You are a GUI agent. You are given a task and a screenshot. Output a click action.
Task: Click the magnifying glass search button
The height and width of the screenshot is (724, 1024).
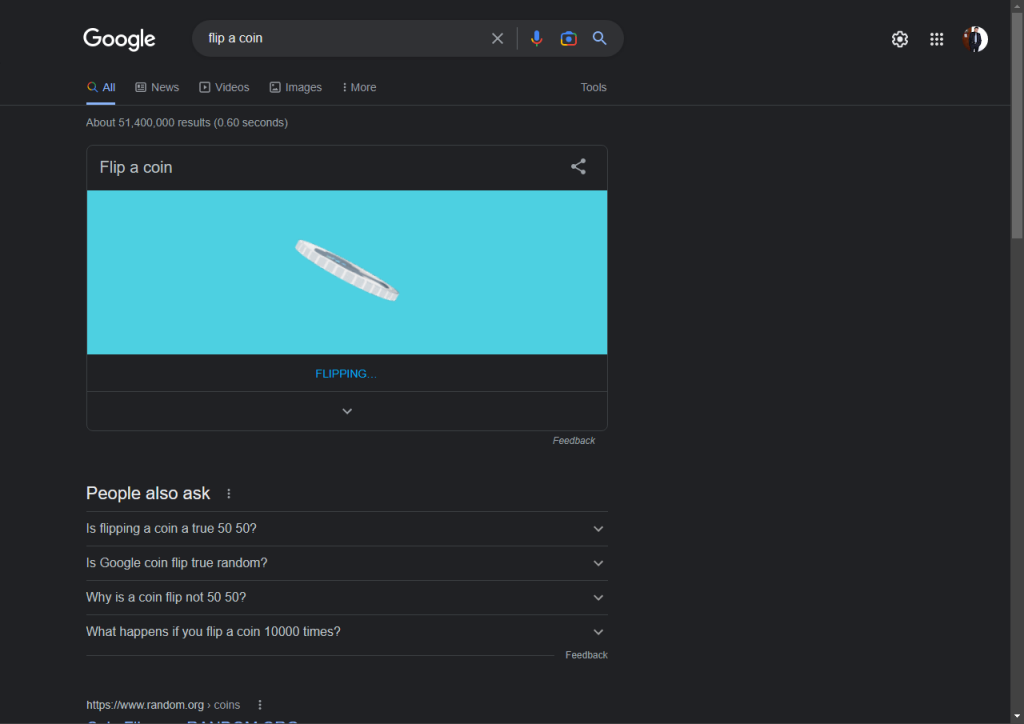pyautogui.click(x=600, y=39)
